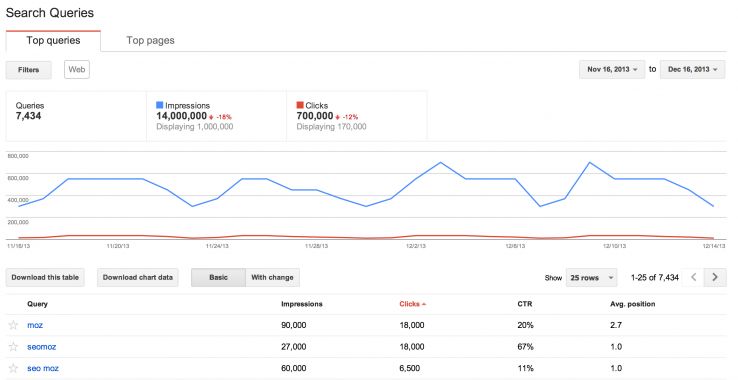Go to next page of results
The width and height of the screenshot is (738, 380).
pyautogui.click(x=715, y=277)
